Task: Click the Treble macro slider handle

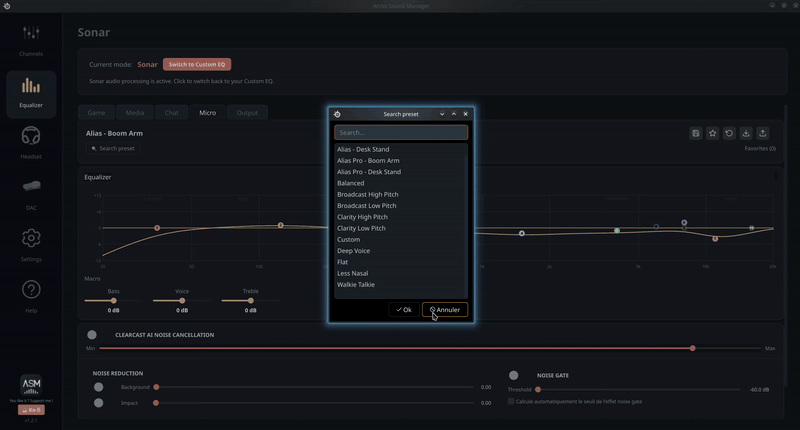Action: [251, 300]
